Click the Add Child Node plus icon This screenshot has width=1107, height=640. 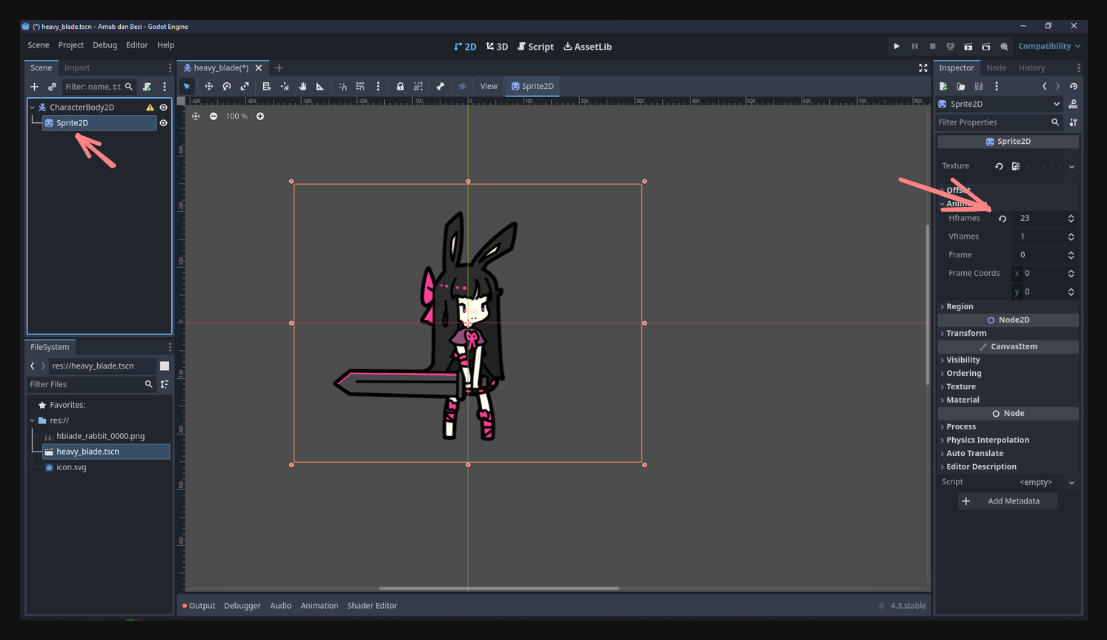click(35, 87)
